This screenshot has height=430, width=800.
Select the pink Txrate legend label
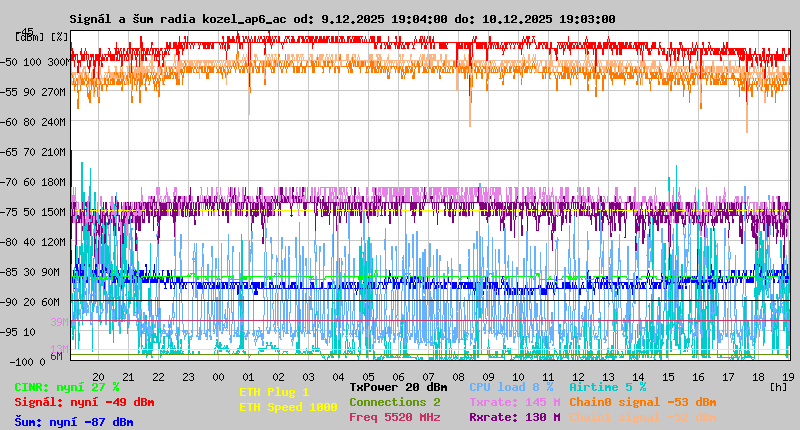514,402
